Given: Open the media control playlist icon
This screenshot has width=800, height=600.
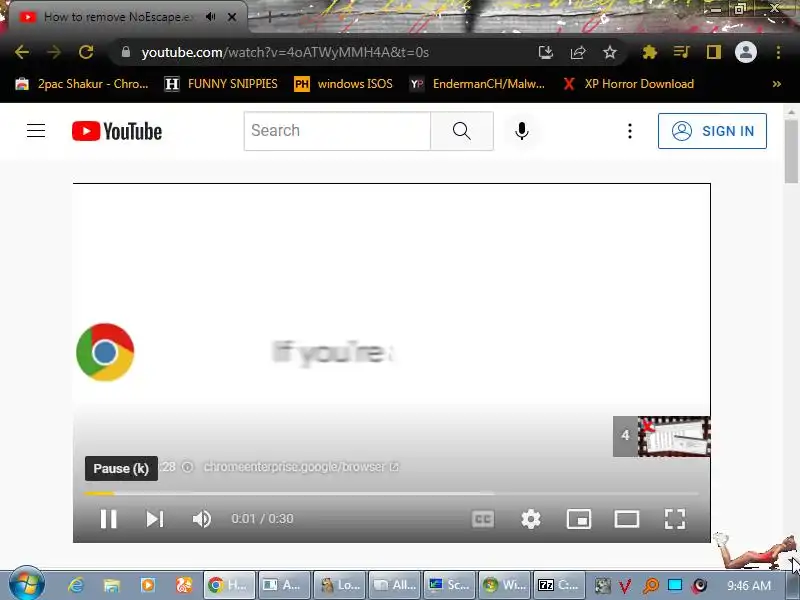Looking at the screenshot, I should [681, 52].
